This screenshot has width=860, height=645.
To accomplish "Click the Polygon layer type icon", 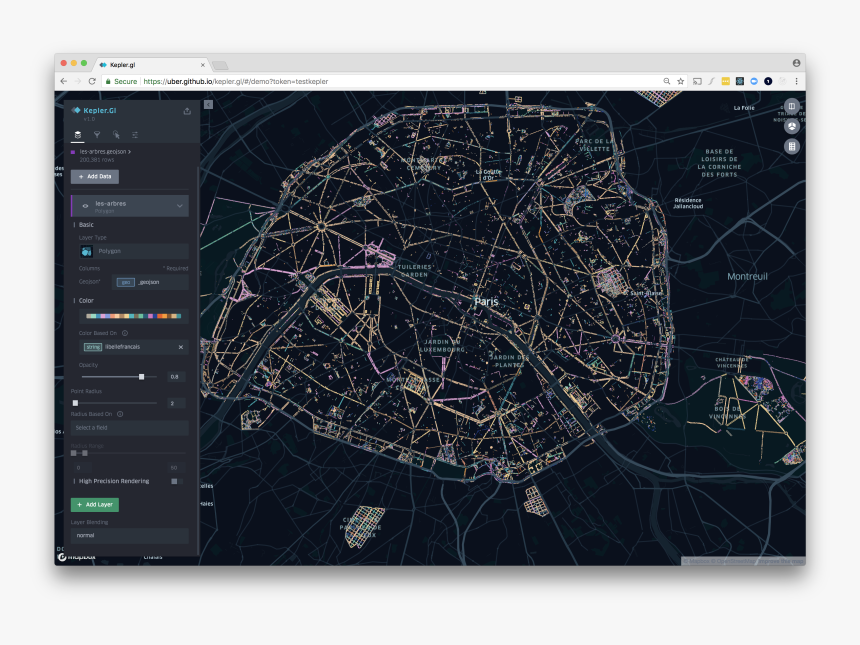I will [x=86, y=251].
